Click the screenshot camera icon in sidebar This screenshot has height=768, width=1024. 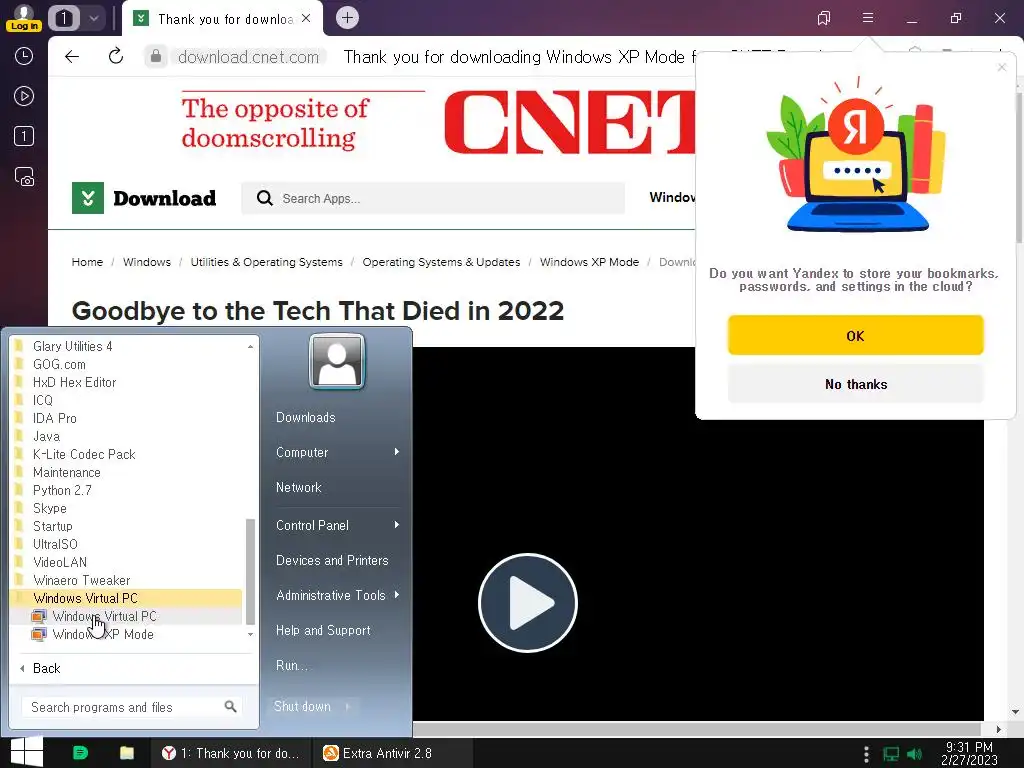24,177
